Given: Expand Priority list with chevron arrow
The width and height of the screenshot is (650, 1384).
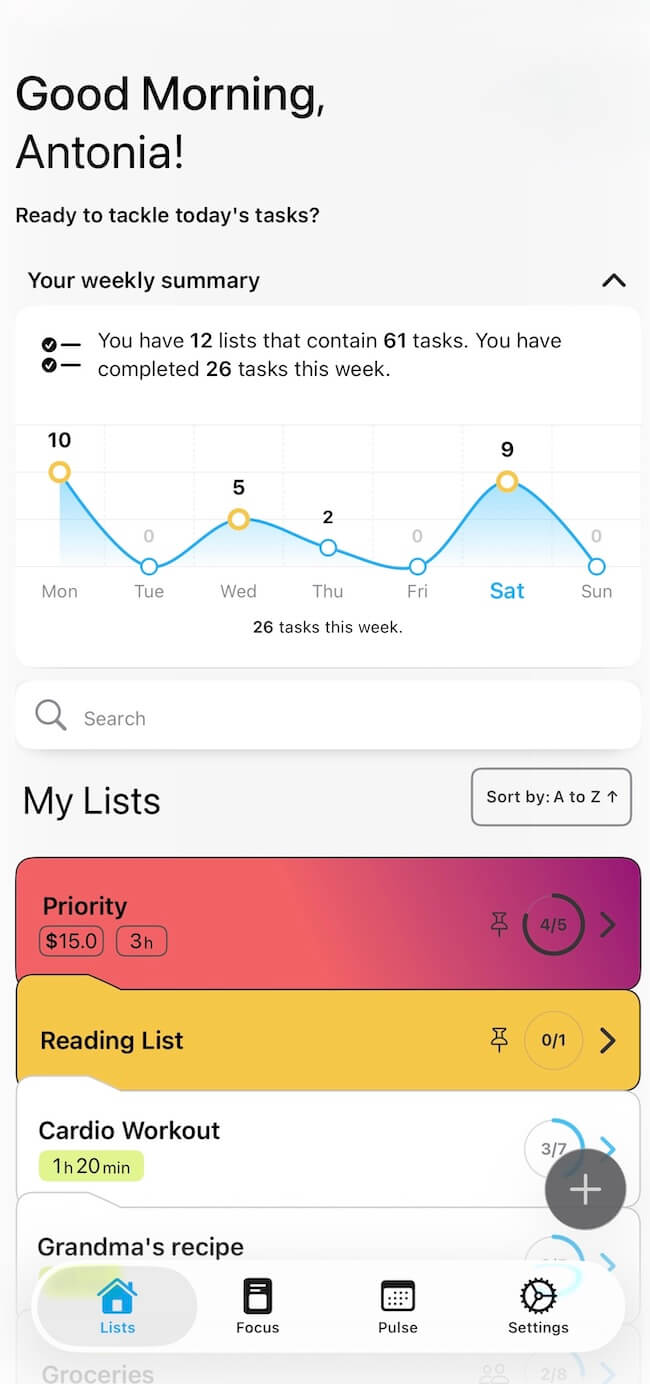Looking at the screenshot, I should pos(607,925).
